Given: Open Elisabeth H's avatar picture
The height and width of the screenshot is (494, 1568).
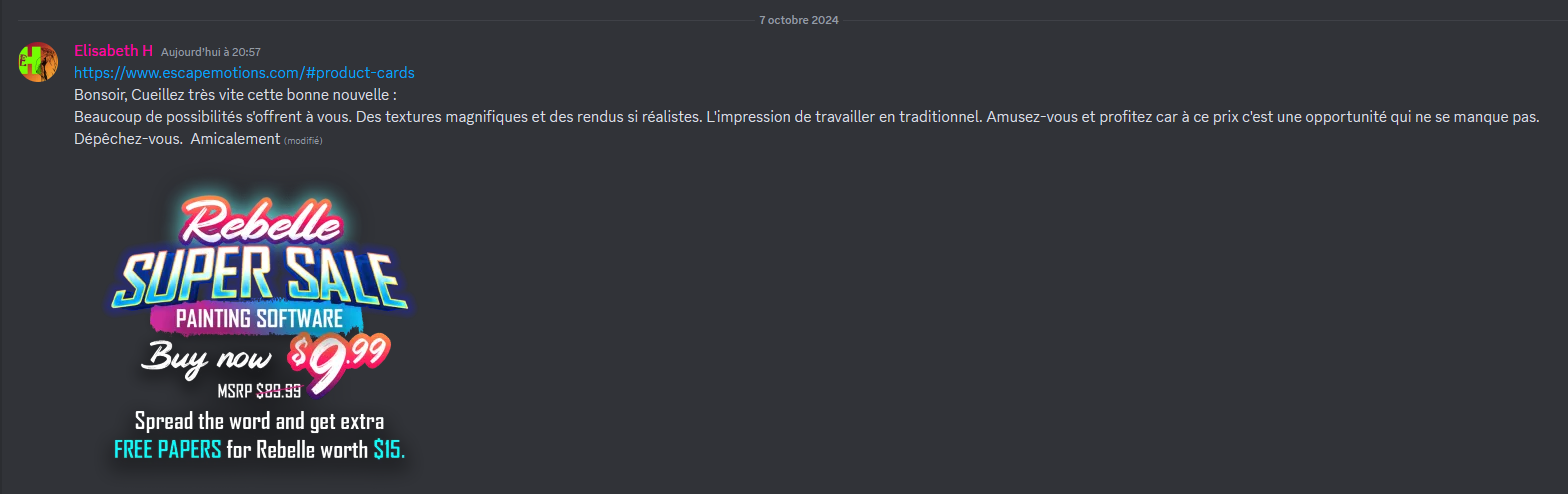Looking at the screenshot, I should coord(38,62).
